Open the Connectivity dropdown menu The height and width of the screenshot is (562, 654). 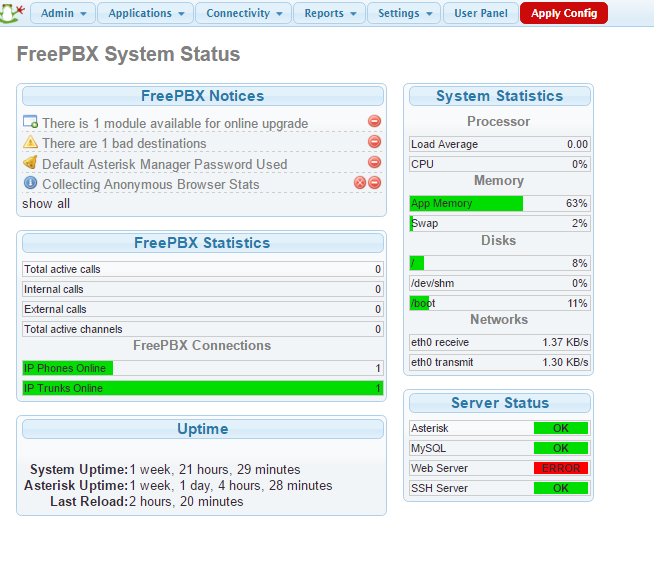point(244,13)
